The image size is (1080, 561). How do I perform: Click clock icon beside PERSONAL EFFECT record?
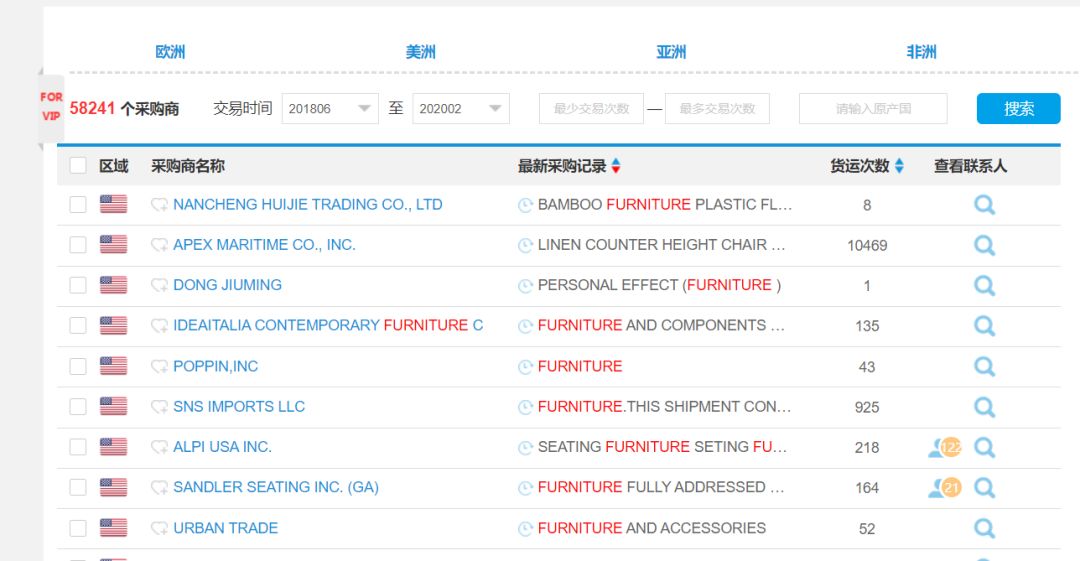click(526, 286)
